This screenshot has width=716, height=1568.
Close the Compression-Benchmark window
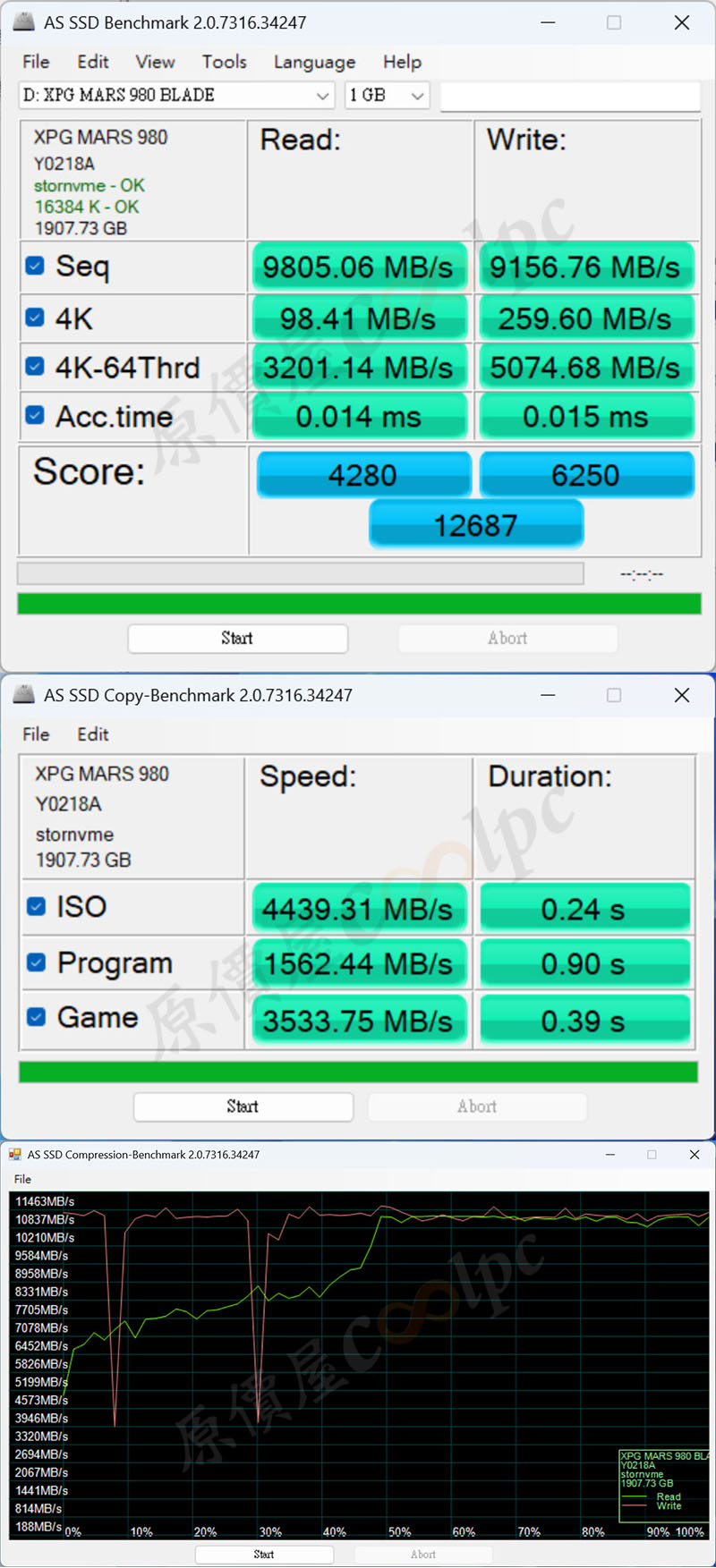point(695,1155)
